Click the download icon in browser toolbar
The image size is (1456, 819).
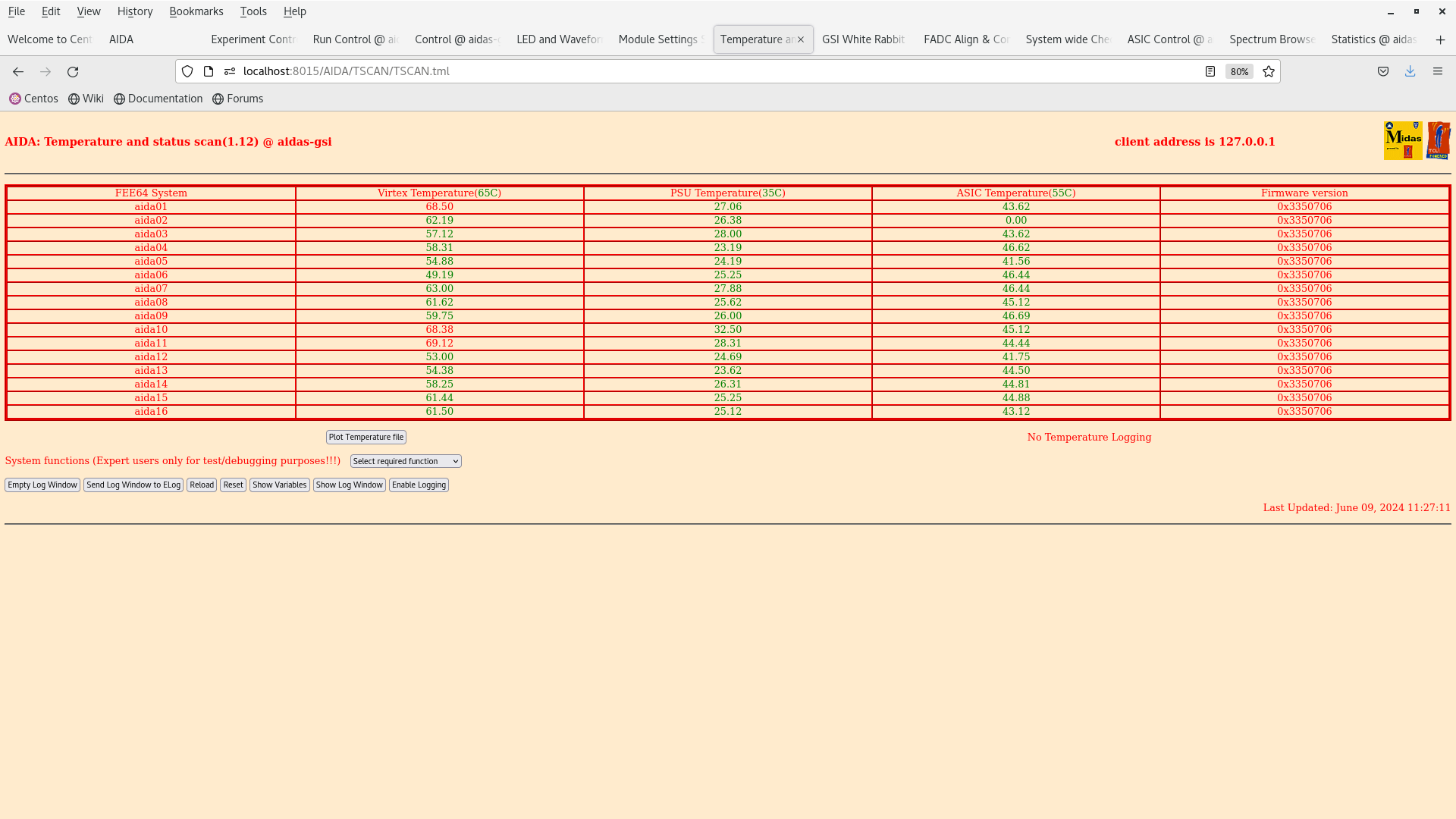[x=1410, y=71]
